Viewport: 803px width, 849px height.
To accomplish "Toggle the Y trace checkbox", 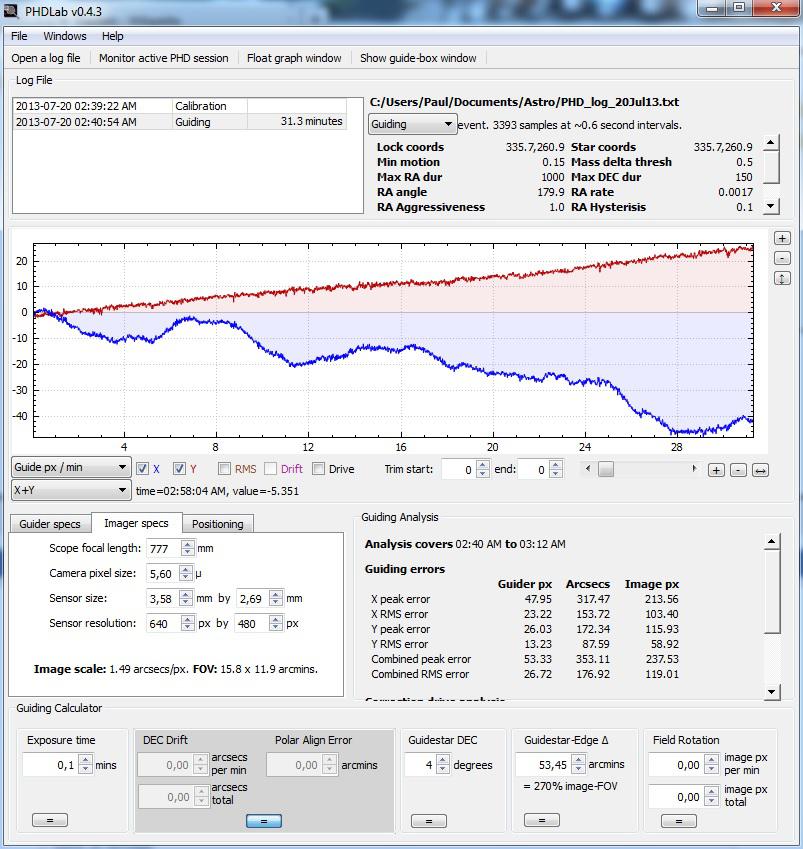I will pos(179,469).
